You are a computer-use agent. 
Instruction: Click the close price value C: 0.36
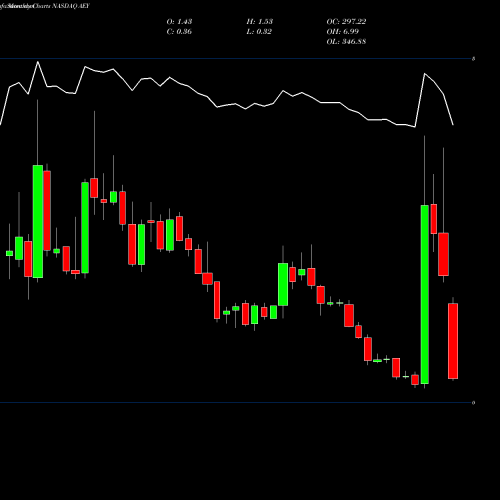click(179, 32)
